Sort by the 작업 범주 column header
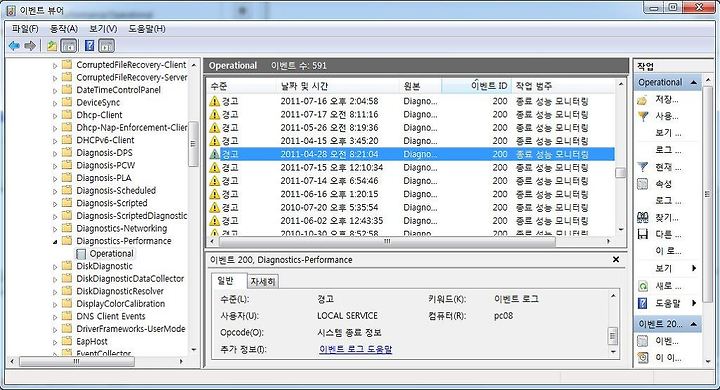 click(562, 86)
